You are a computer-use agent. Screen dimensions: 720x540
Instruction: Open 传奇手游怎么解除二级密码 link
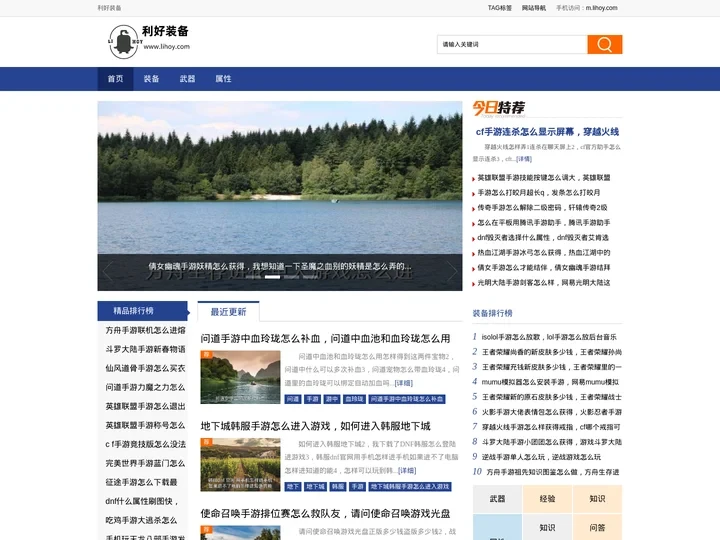[542, 208]
